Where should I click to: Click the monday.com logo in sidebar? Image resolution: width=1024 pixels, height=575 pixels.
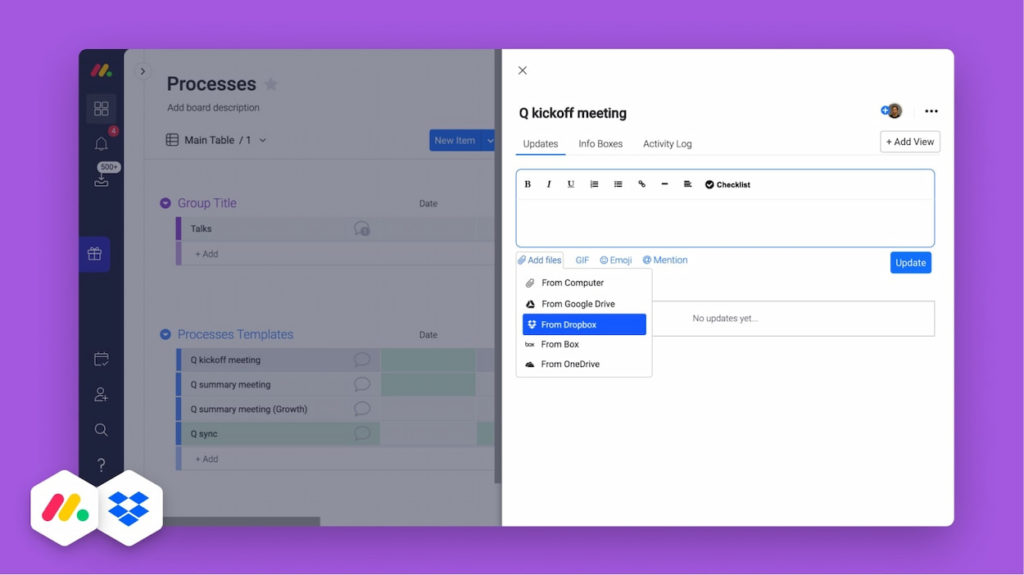pyautogui.click(x=101, y=70)
